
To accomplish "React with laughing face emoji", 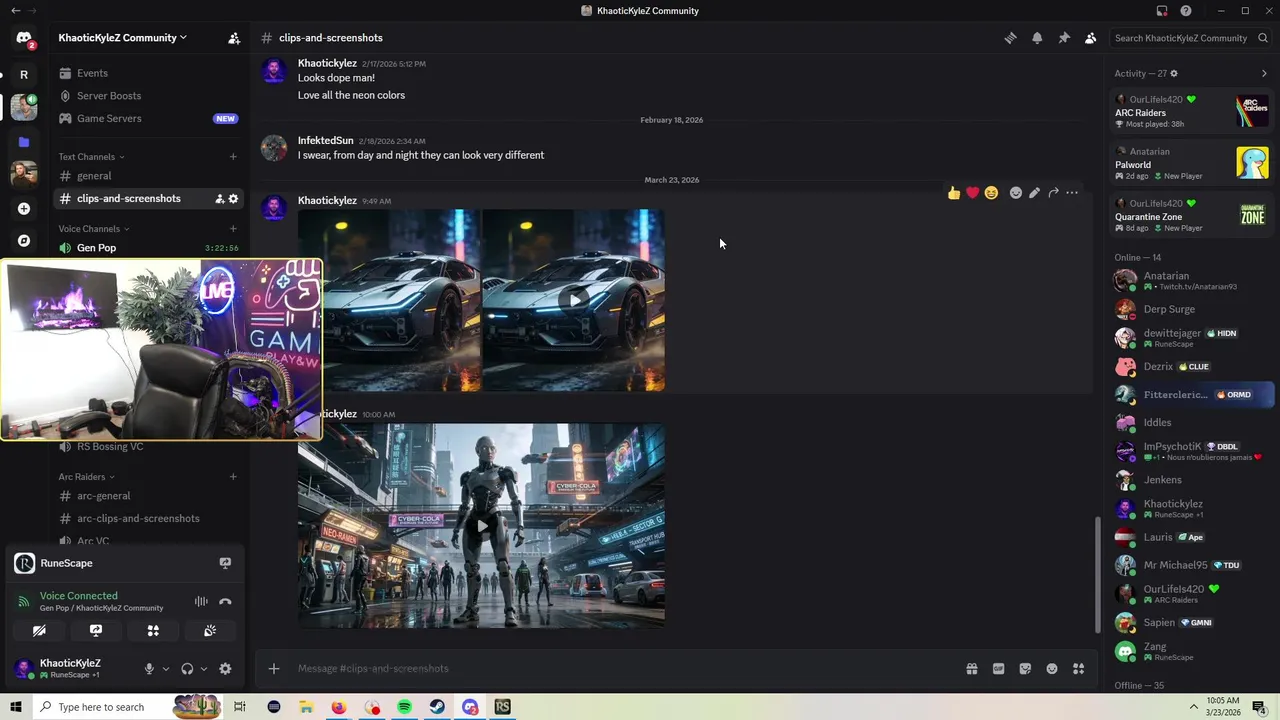I will click(x=991, y=193).
